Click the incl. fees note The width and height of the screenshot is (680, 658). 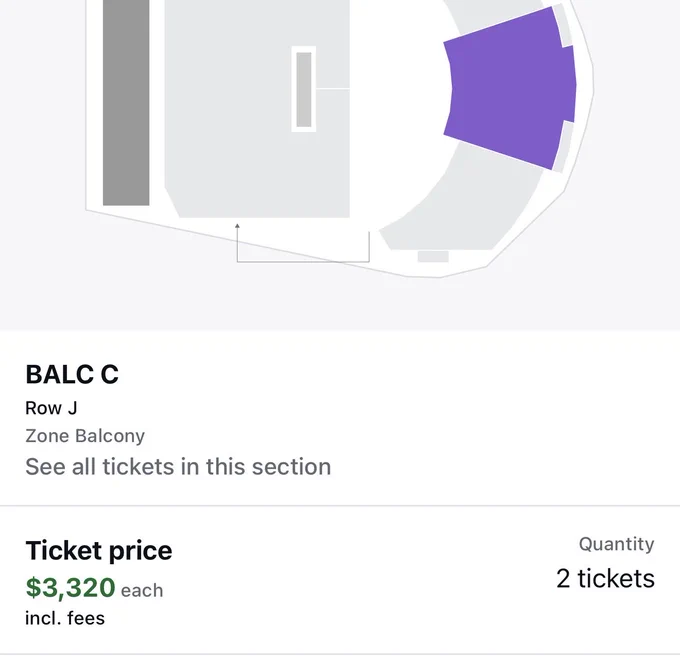coord(65,618)
